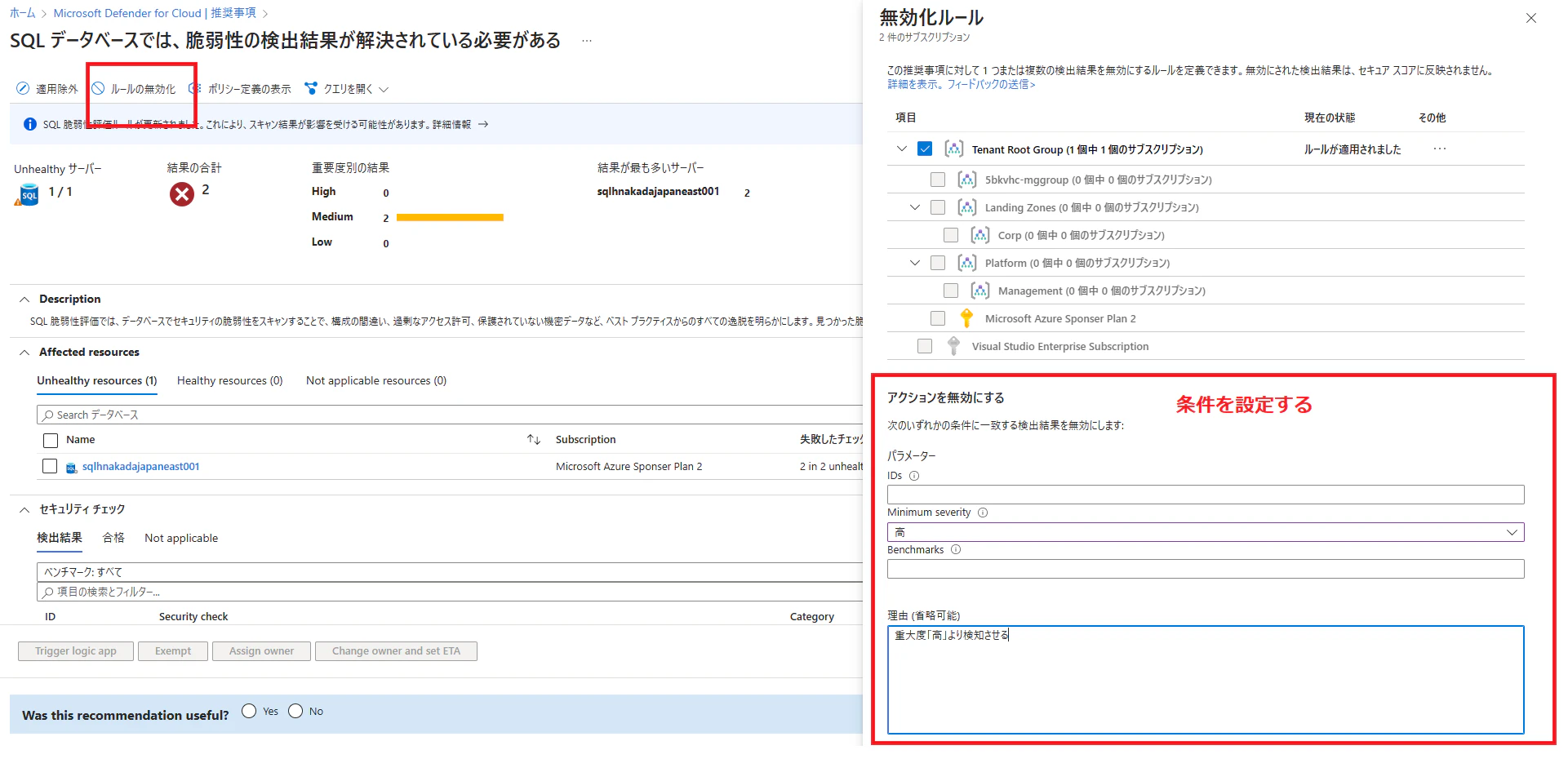Switch to Unhealthy resources (1) tab
This screenshot has height=759, width=1568.
pyautogui.click(x=97, y=381)
